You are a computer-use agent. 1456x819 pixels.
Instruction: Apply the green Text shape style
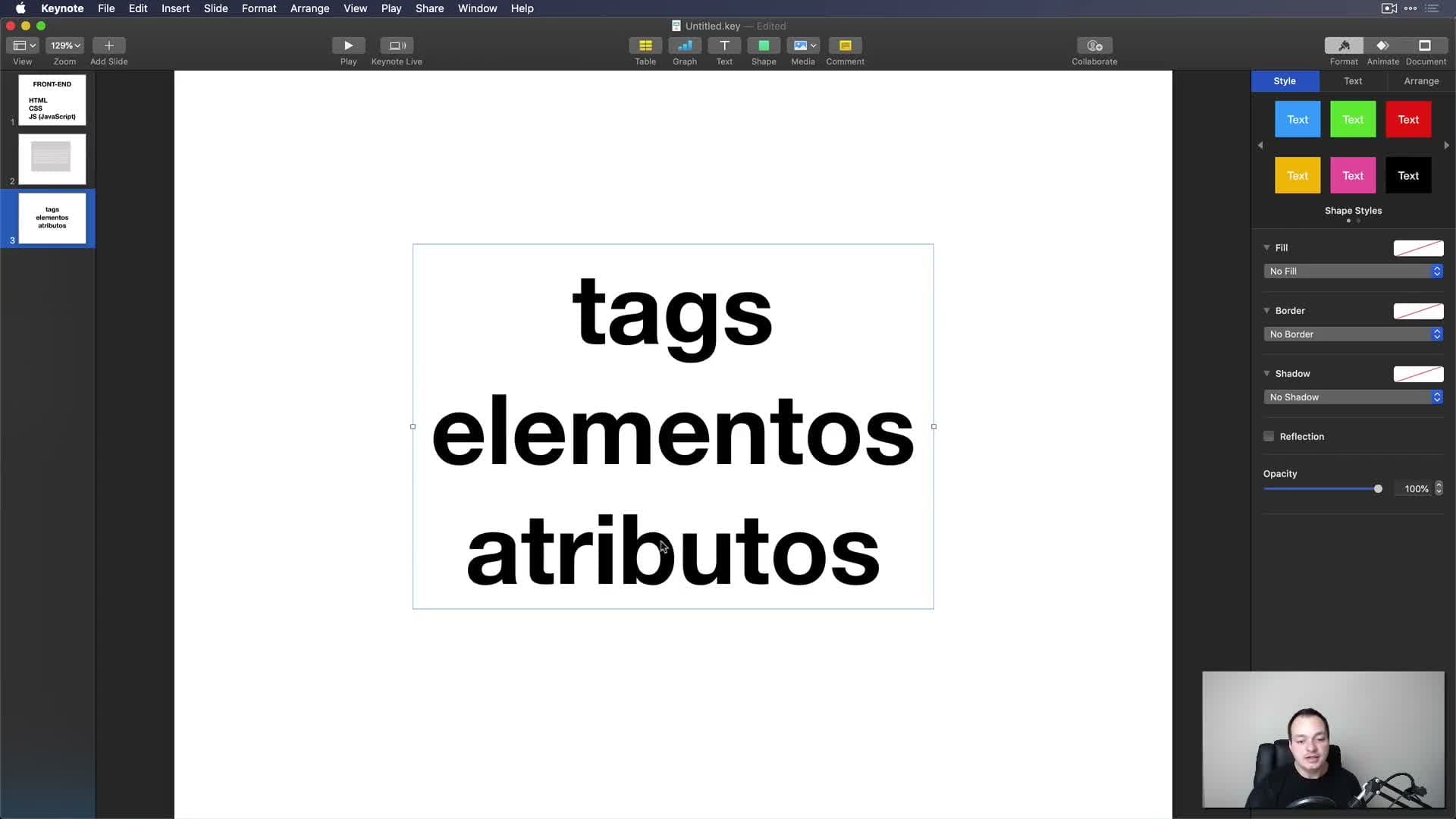tap(1353, 119)
